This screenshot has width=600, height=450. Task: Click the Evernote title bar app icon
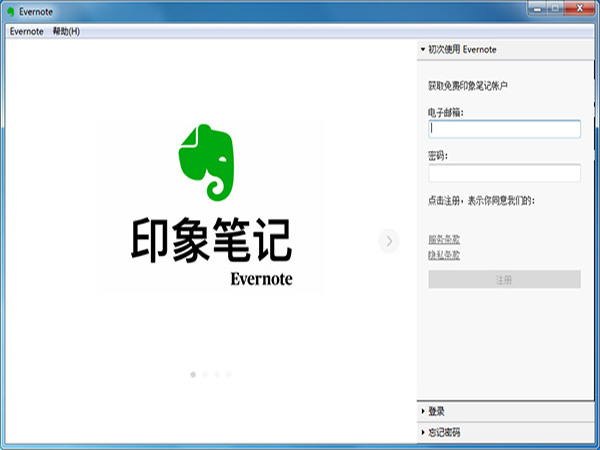click(x=11, y=12)
